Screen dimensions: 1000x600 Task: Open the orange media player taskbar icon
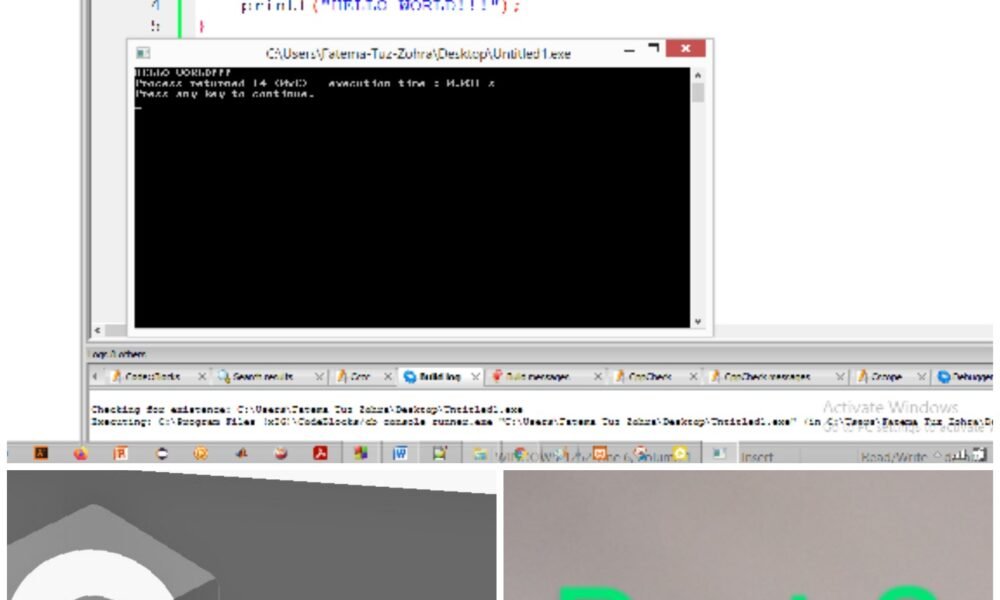pos(200,453)
